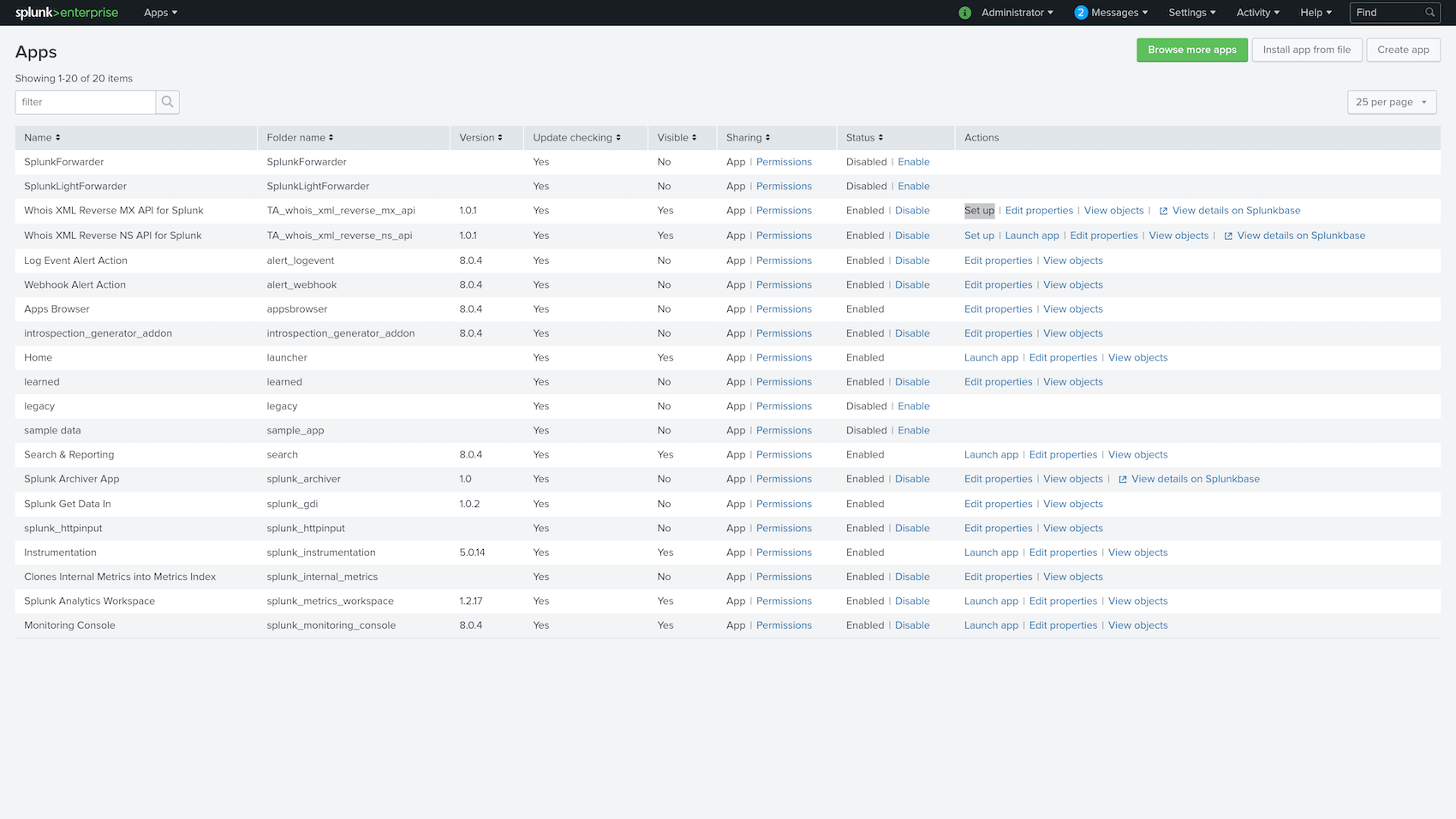Sort by the Folder name column
This screenshot has height=819, width=1456.
[300, 138]
